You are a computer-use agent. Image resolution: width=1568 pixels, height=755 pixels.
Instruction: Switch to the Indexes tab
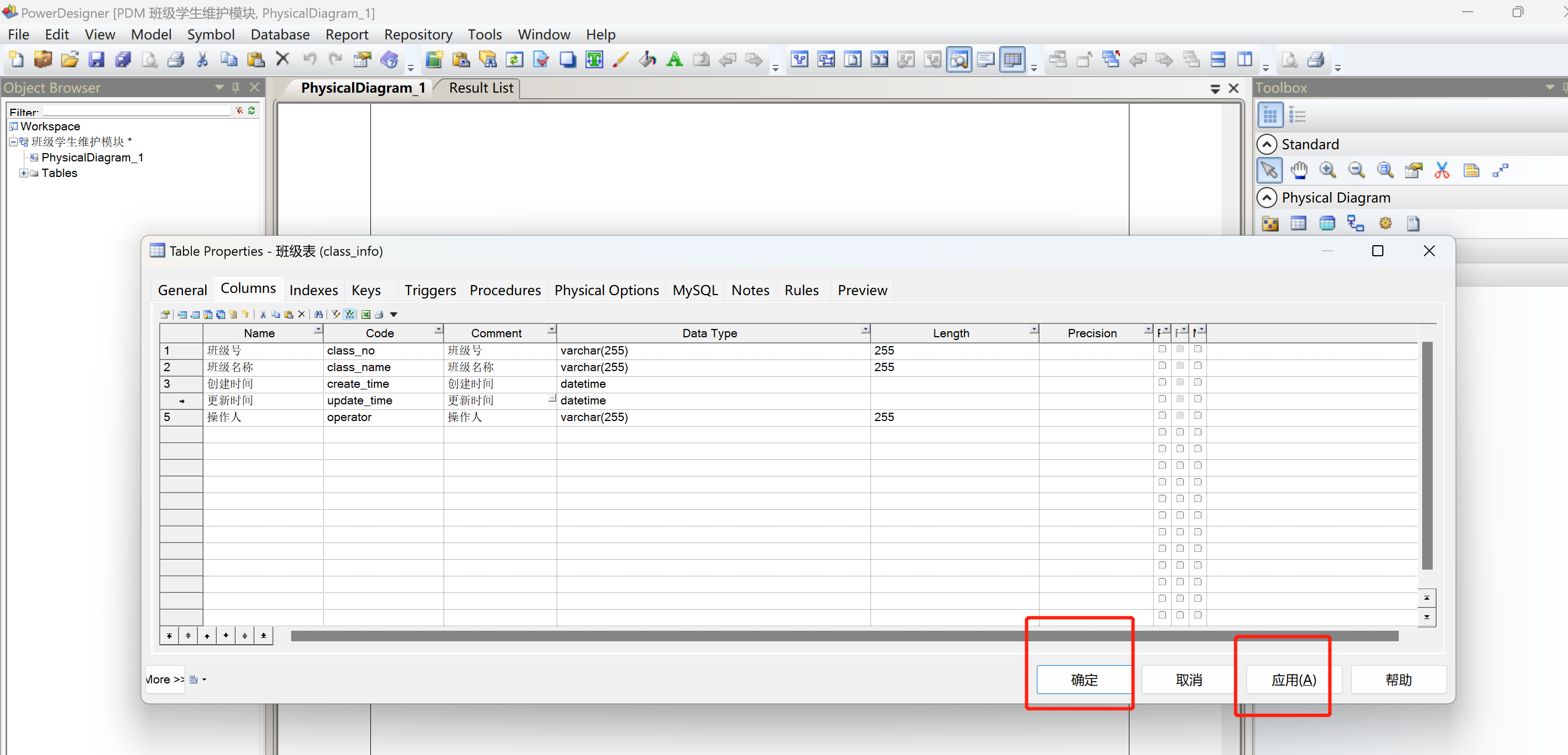tap(313, 291)
